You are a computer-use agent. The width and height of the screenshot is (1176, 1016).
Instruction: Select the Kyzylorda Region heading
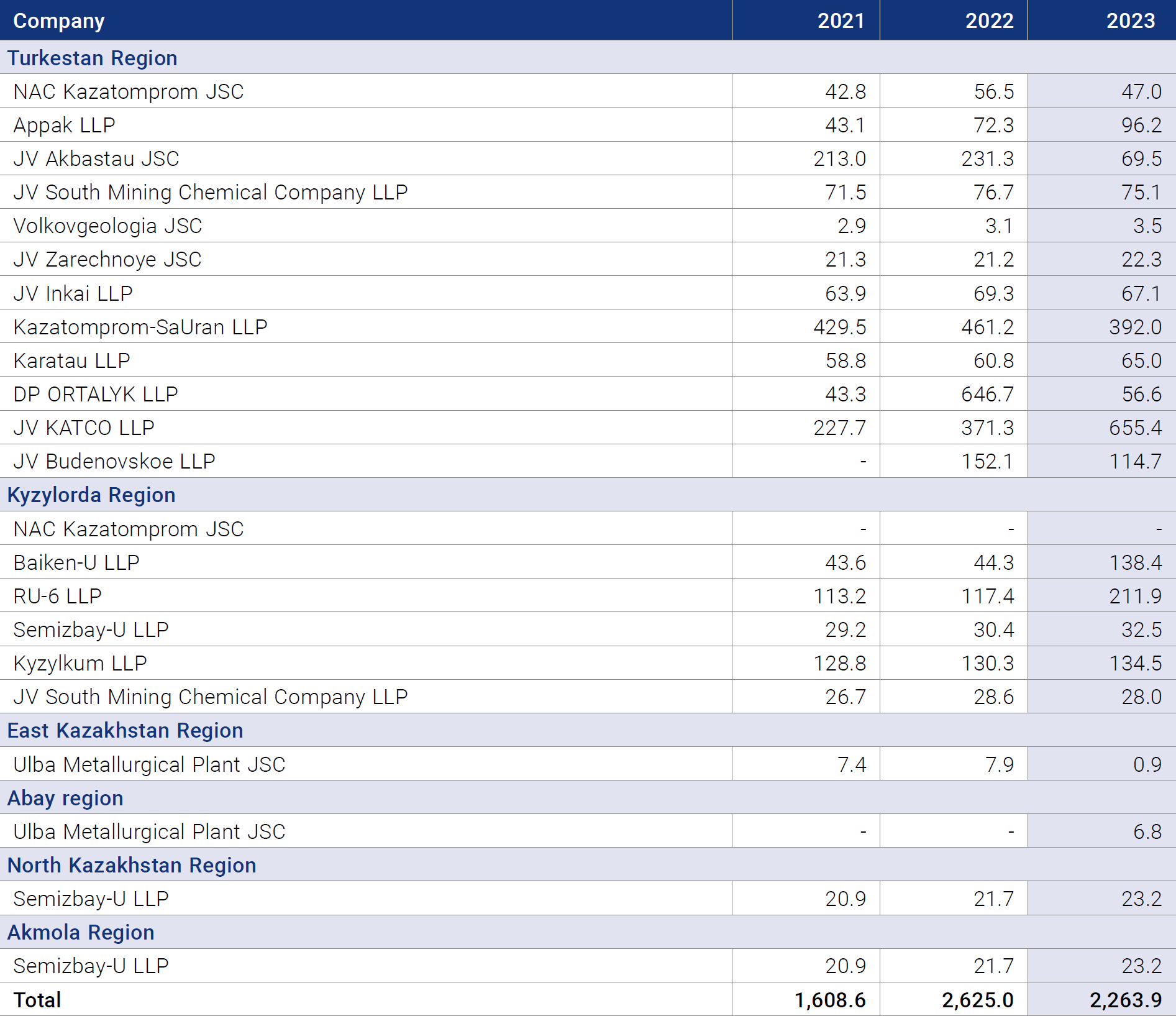point(91,495)
